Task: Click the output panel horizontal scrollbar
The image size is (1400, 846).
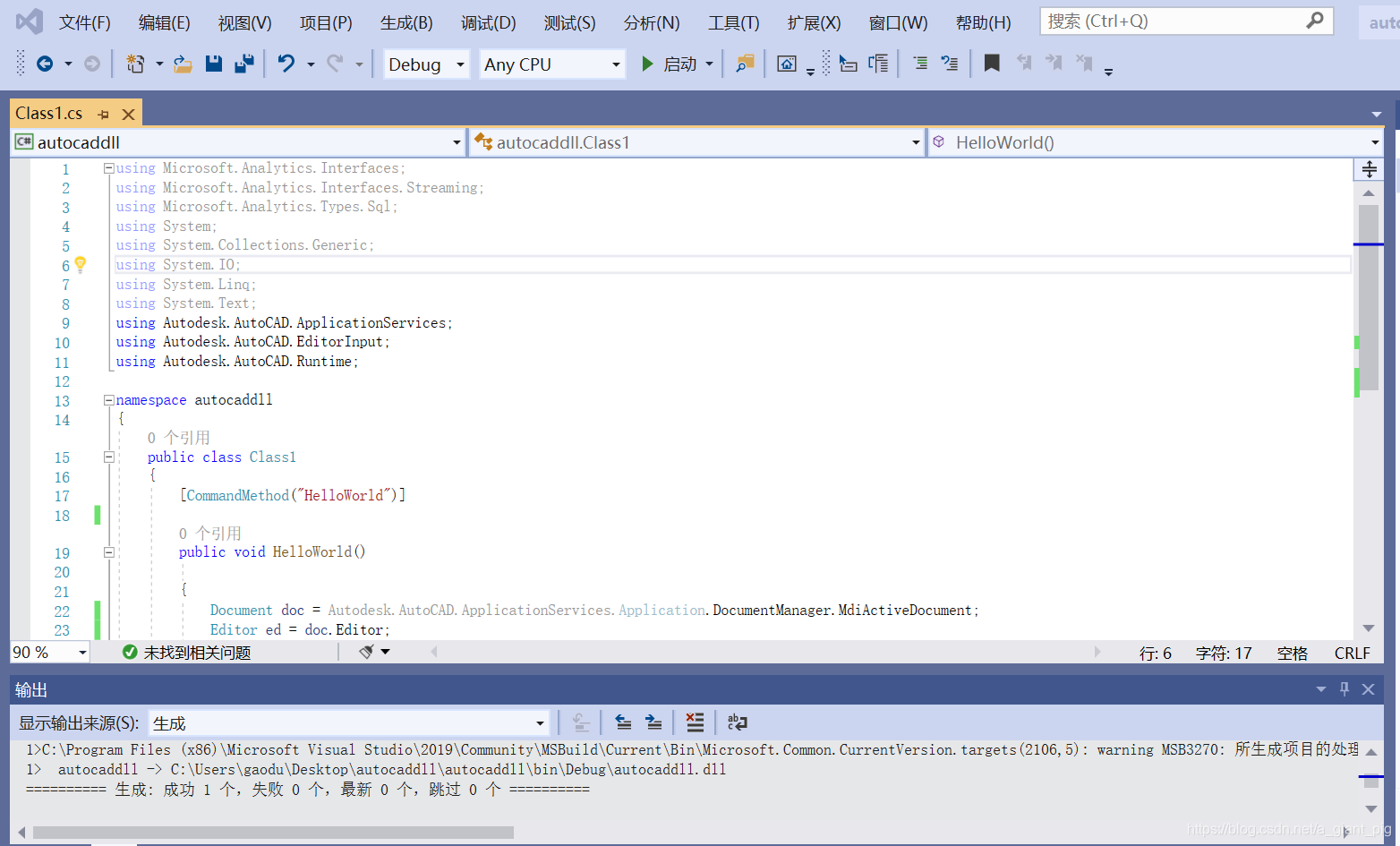Action: click(273, 833)
